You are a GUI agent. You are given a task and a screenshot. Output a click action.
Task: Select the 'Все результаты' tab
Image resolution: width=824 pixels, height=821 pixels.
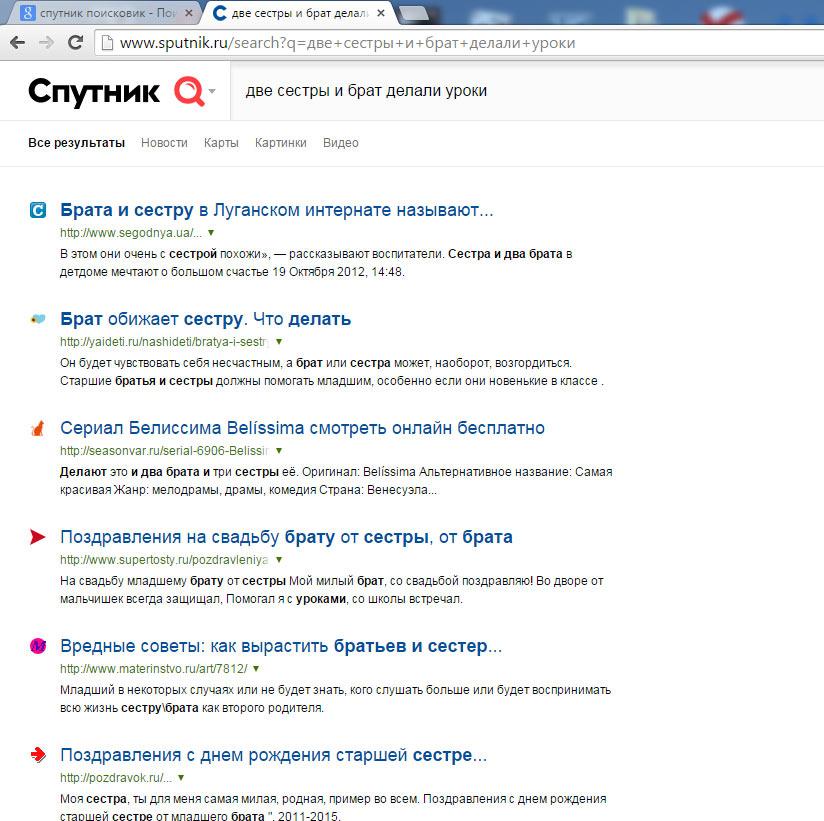(x=77, y=142)
